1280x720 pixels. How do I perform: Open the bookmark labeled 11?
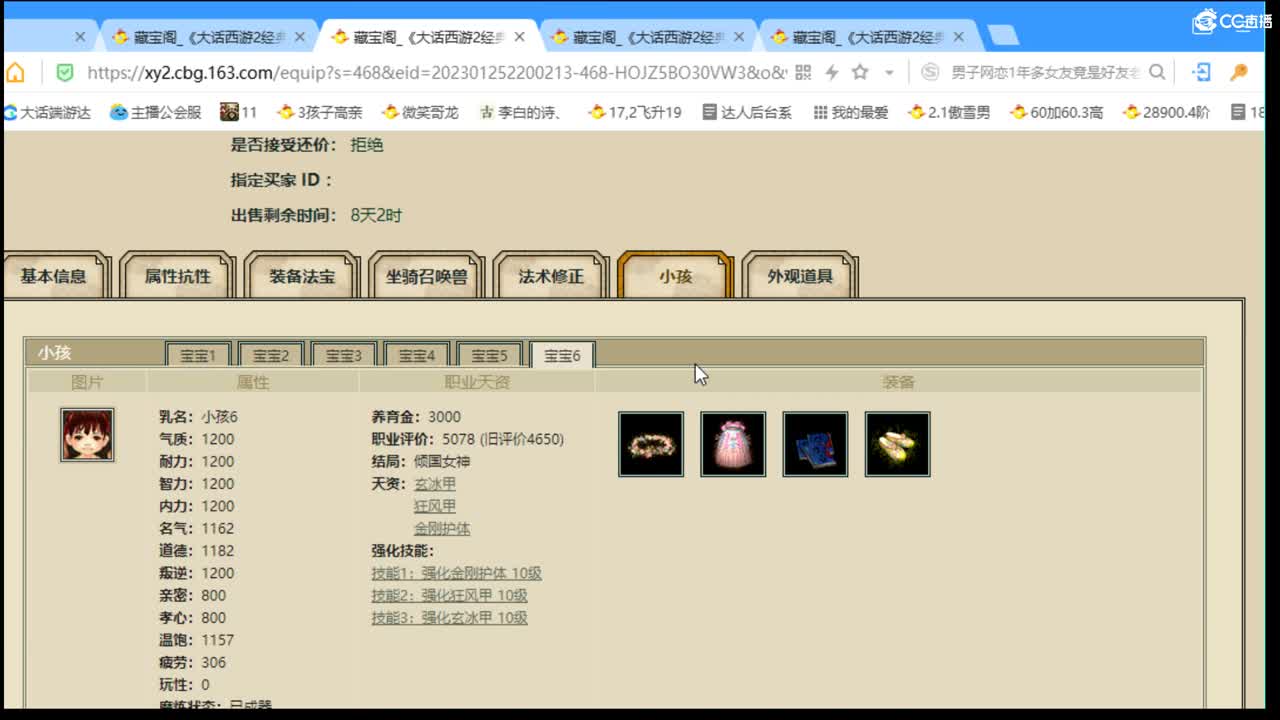pyautogui.click(x=239, y=112)
